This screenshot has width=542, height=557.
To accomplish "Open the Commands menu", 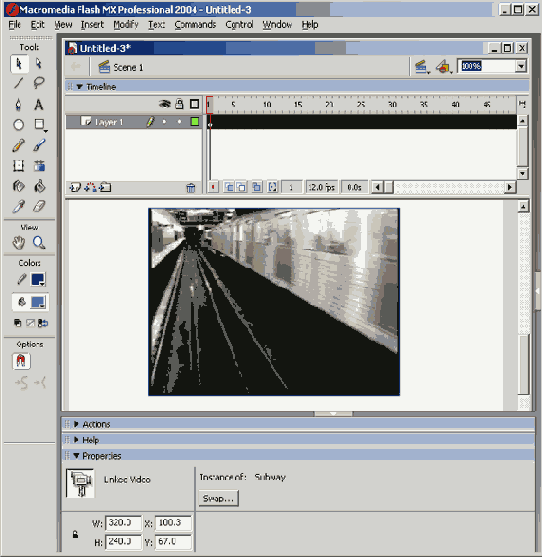I will tap(195, 25).
